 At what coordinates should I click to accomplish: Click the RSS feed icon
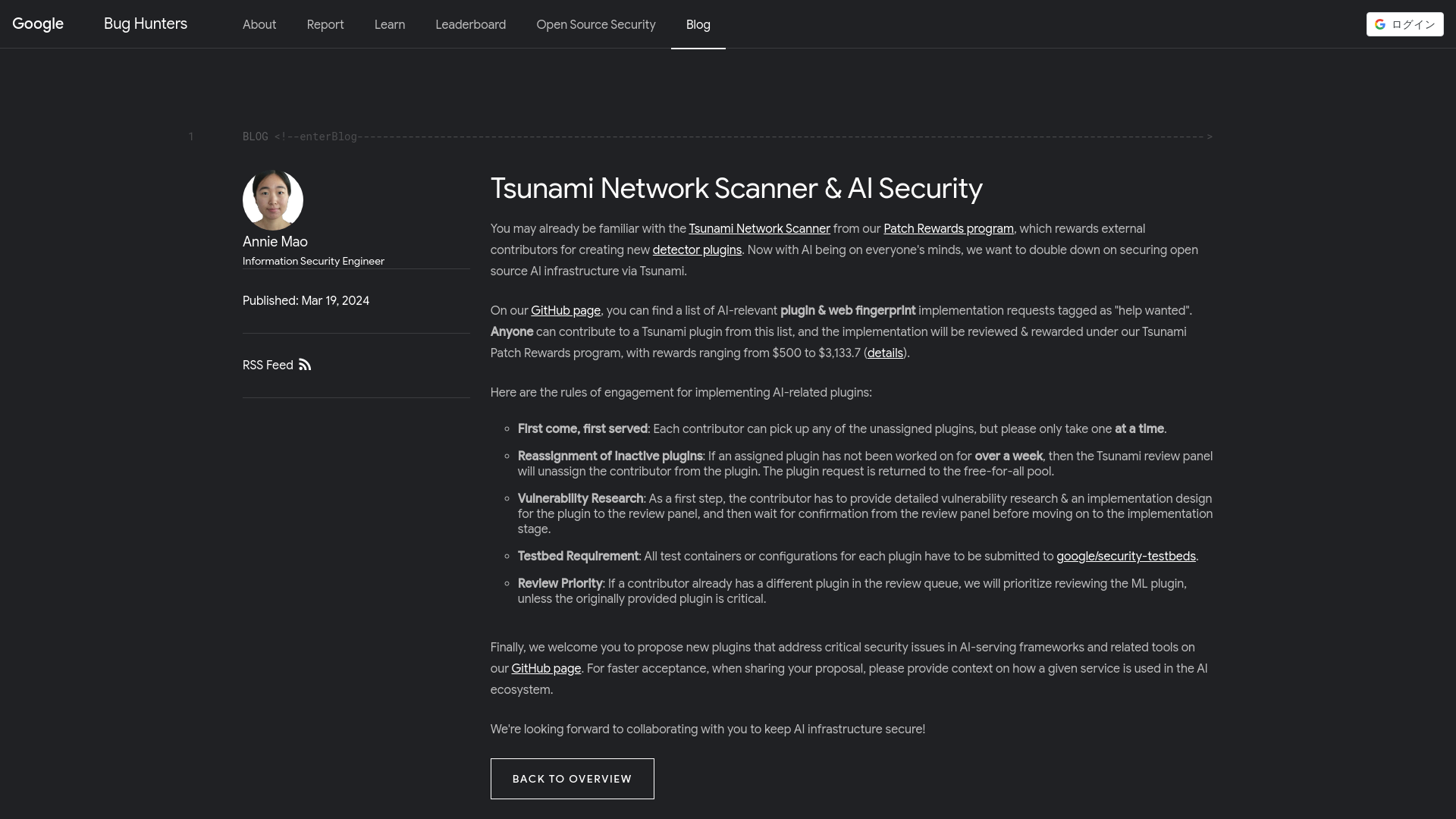[x=305, y=365]
